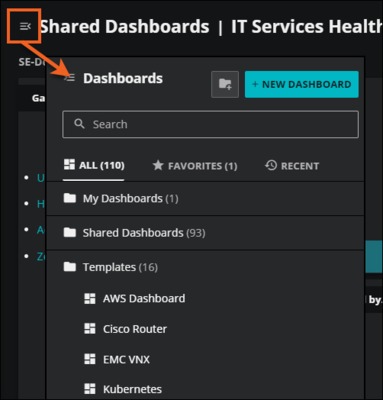Switch to the ALL (110) tab
383x400 pixels.
[x=94, y=165]
